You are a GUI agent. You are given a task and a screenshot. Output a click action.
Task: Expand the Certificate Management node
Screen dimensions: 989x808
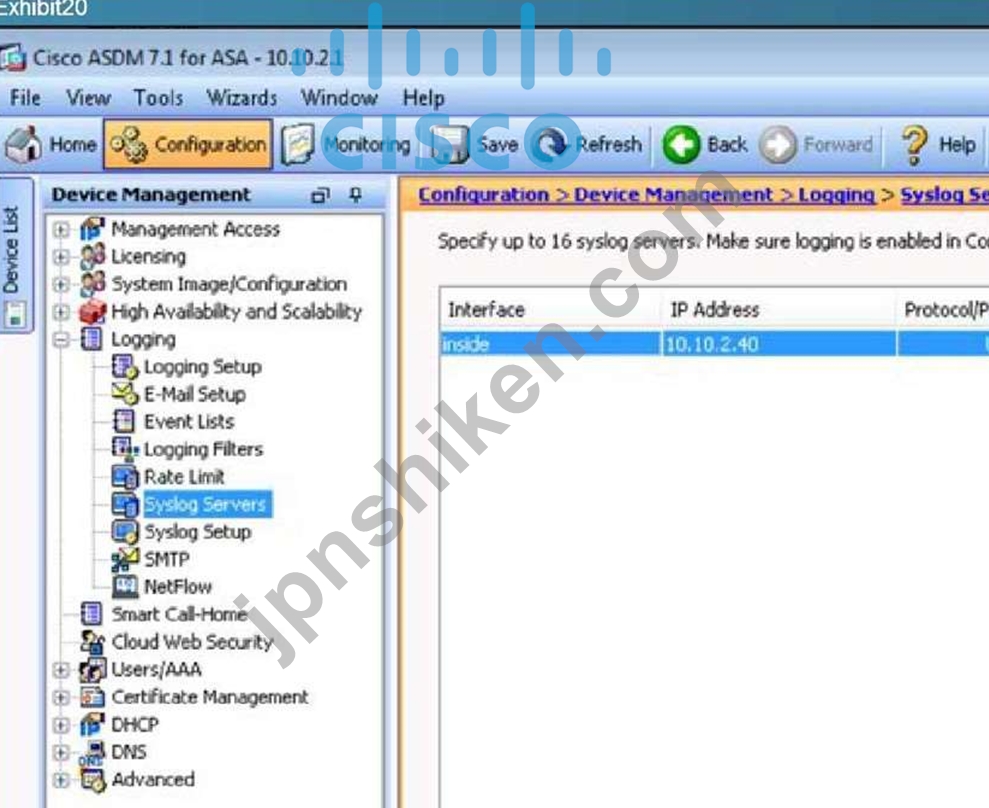click(x=61, y=698)
